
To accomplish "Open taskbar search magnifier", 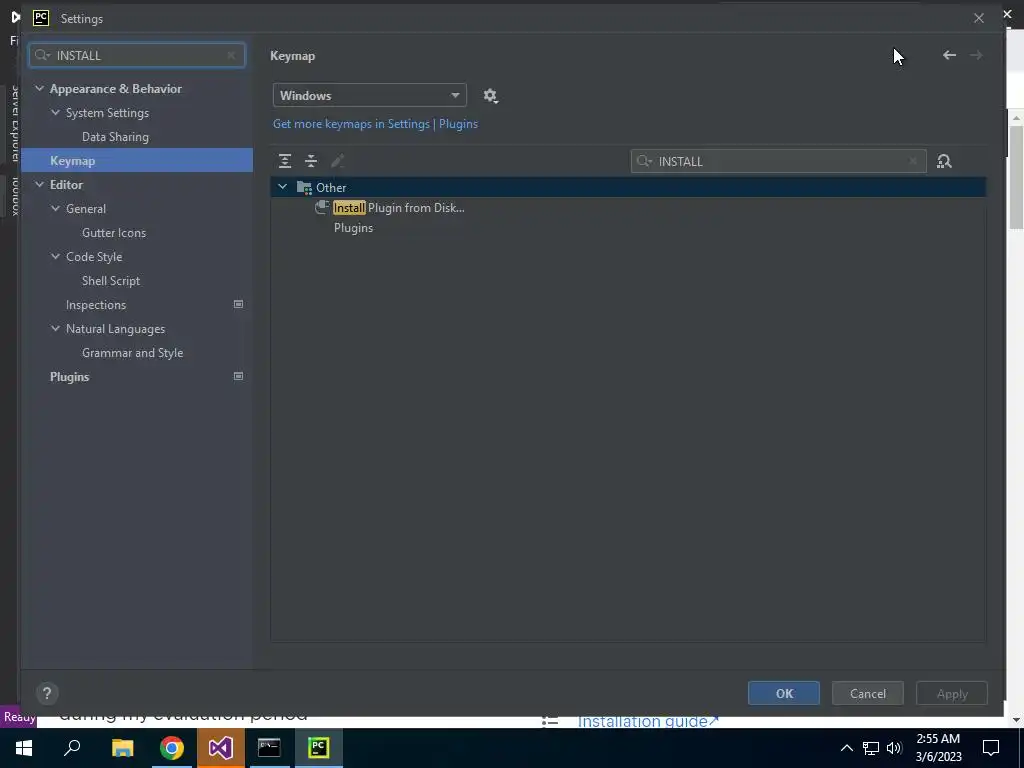I will coord(72,748).
